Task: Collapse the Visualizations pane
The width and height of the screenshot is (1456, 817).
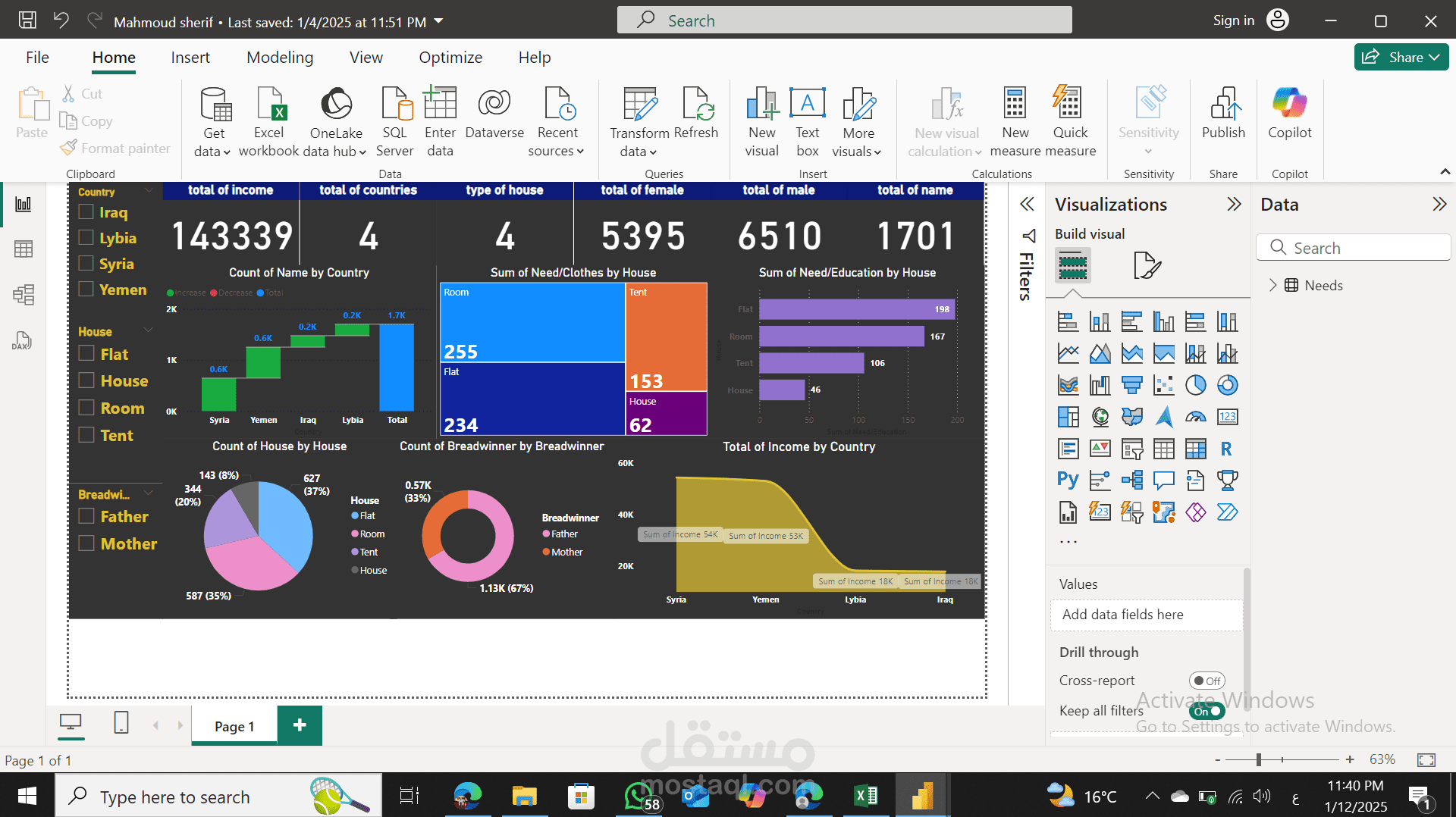Action: [1234, 205]
